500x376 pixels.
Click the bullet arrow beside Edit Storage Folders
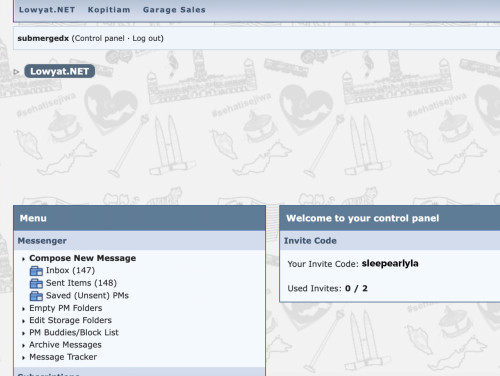pos(23,321)
